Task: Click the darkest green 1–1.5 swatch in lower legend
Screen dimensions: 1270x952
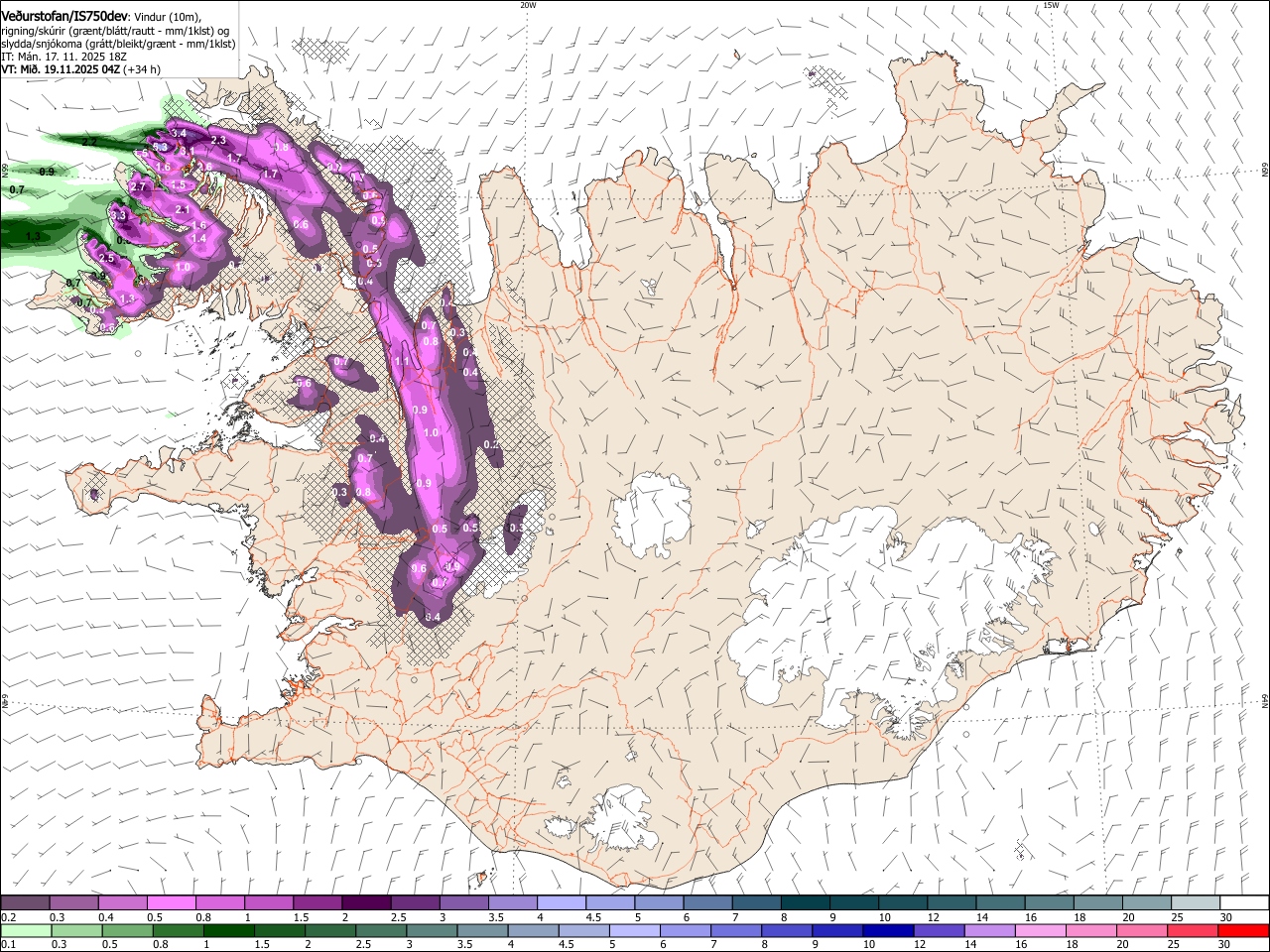Action: (x=228, y=930)
